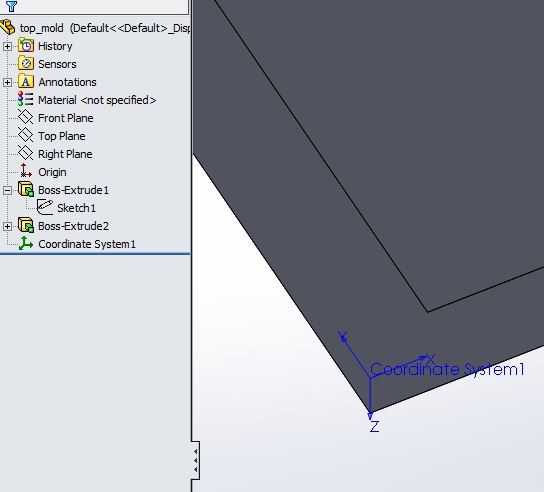
Task: Click the blue rollback bar
Action: point(95,254)
